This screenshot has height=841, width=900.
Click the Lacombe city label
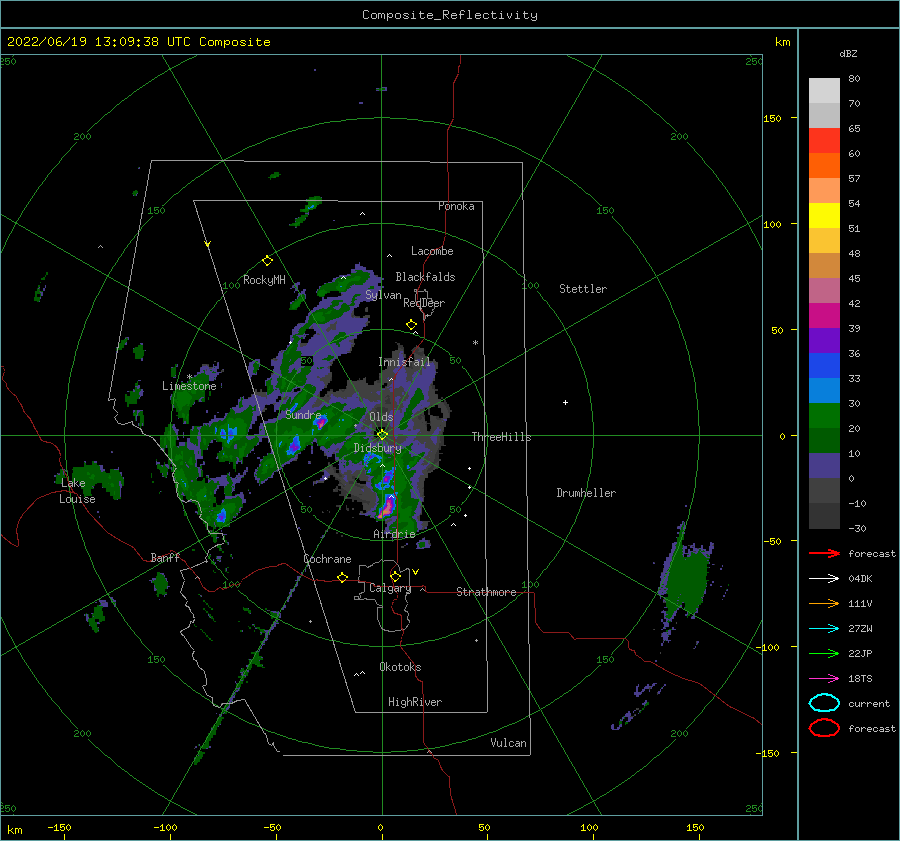click(x=432, y=251)
